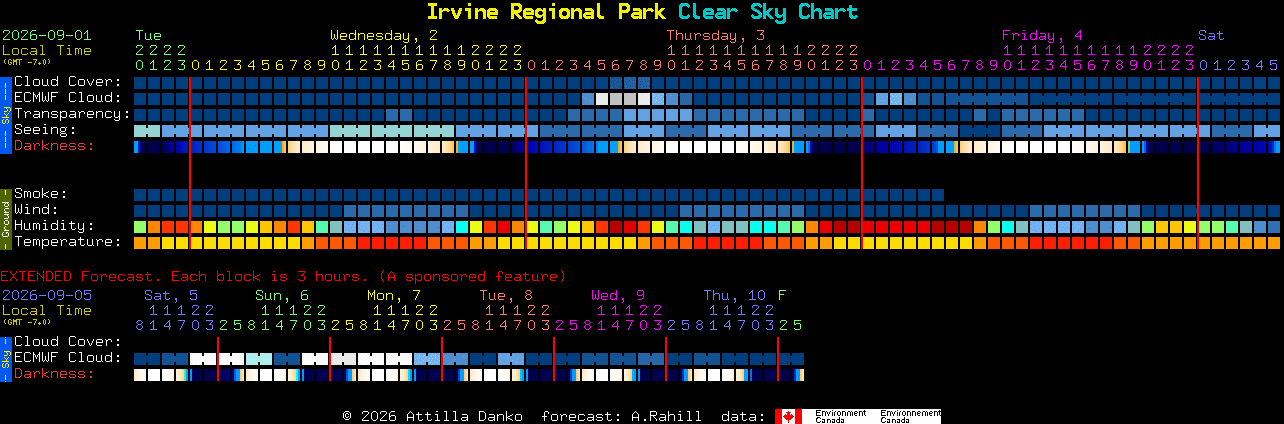Image resolution: width=1284 pixels, height=424 pixels.
Task: Click the green Ground sidebar label
Action: 5,217
